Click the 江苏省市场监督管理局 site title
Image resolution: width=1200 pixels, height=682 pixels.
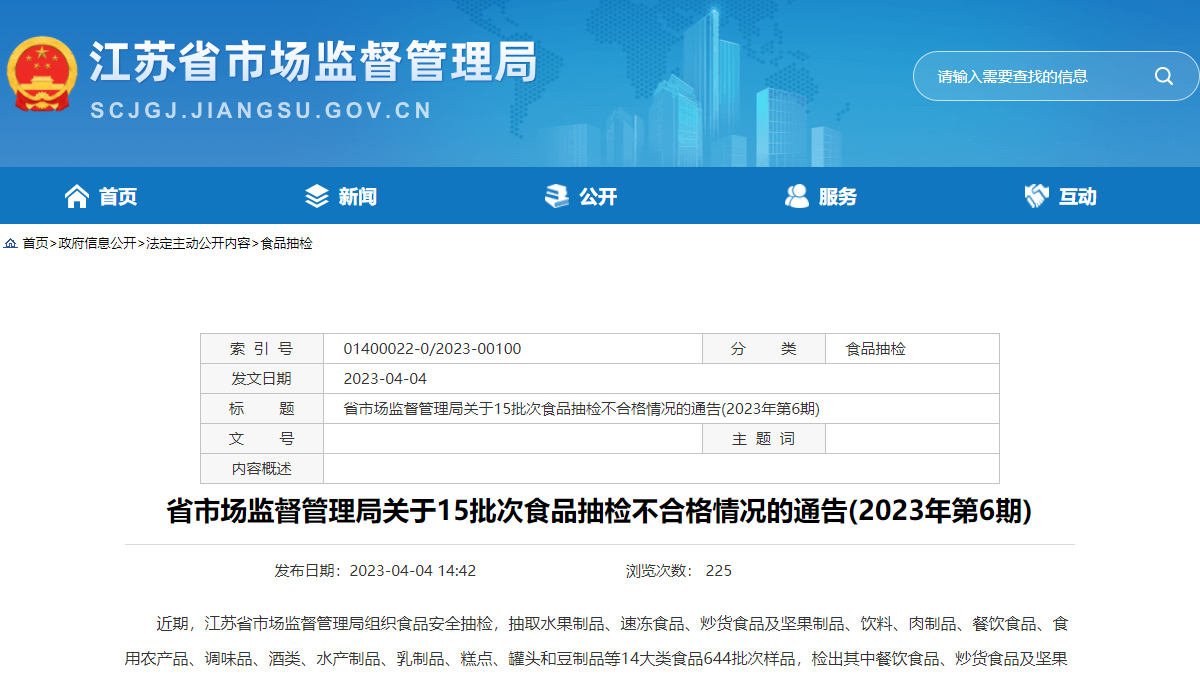point(314,62)
